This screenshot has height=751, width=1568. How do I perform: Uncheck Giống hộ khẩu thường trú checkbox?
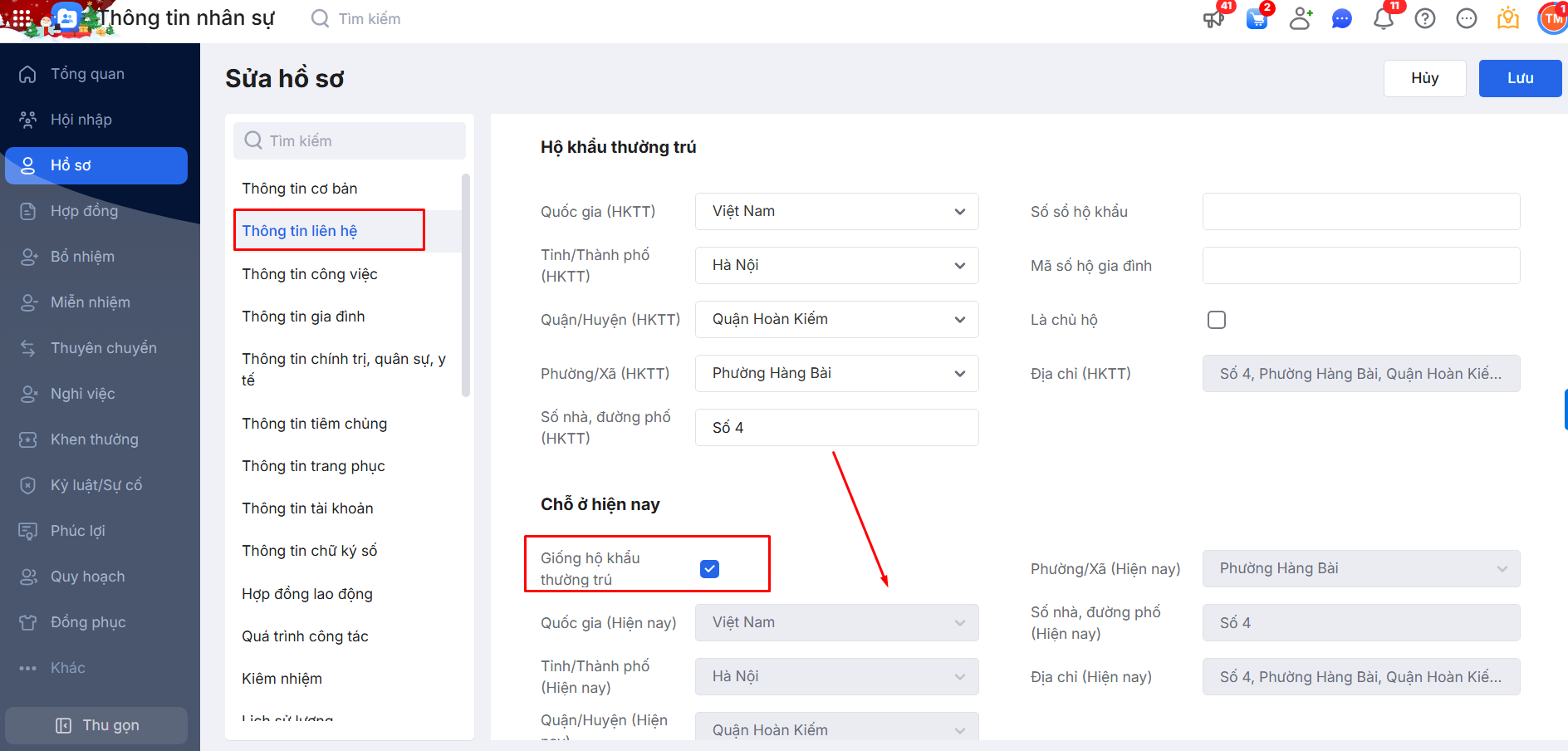pyautogui.click(x=709, y=569)
